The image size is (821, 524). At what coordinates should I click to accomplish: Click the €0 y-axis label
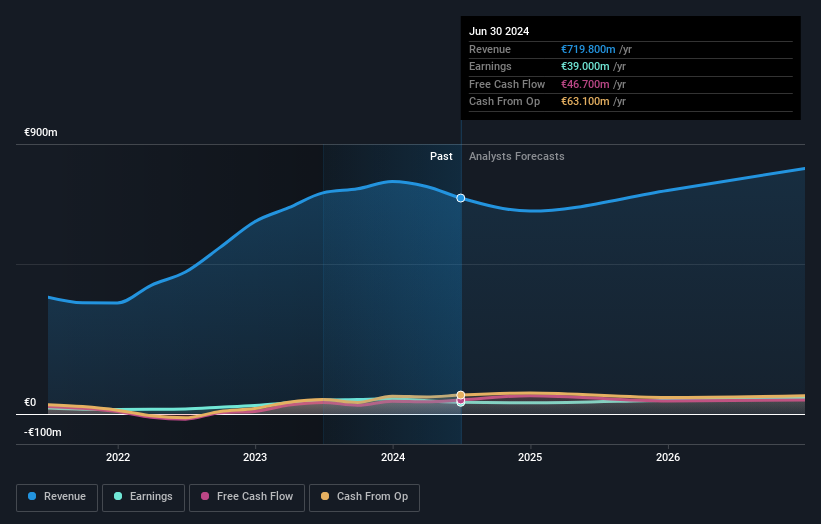(x=30, y=403)
